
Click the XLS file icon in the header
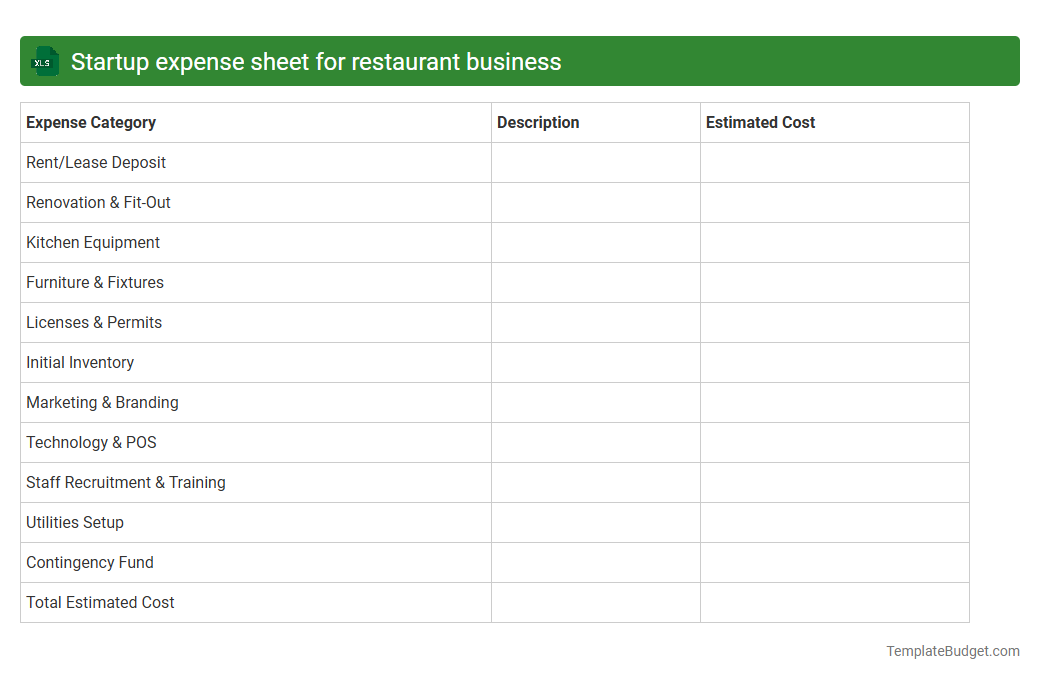pyautogui.click(x=44, y=61)
